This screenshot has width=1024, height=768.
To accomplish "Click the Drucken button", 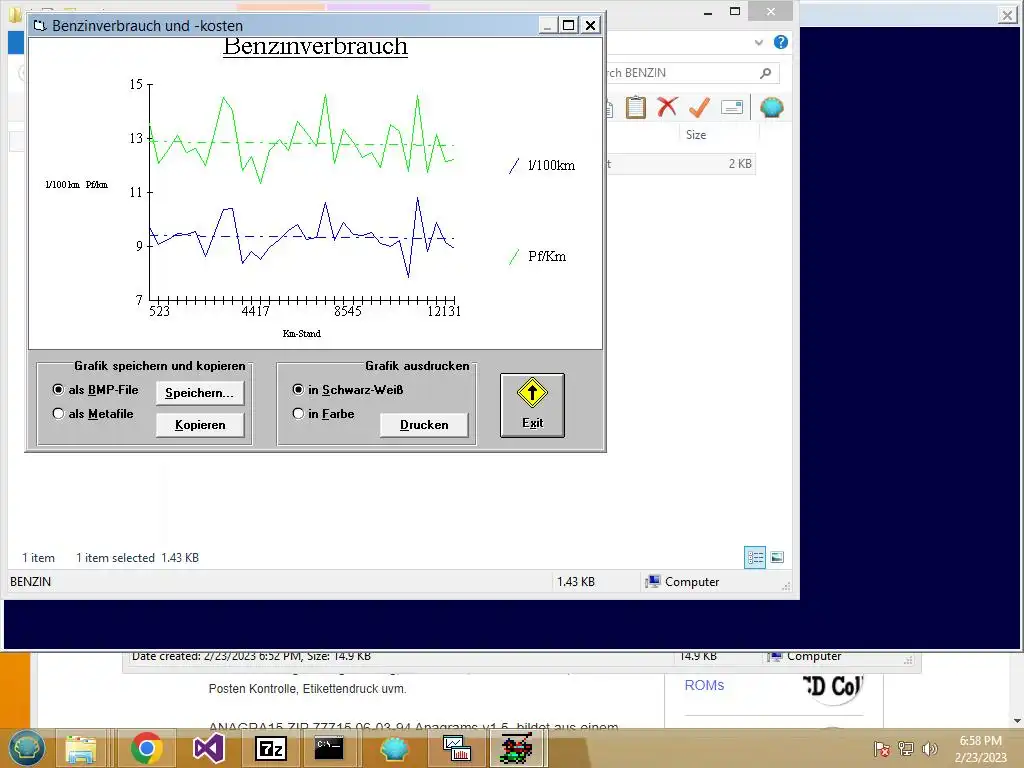I will [424, 424].
